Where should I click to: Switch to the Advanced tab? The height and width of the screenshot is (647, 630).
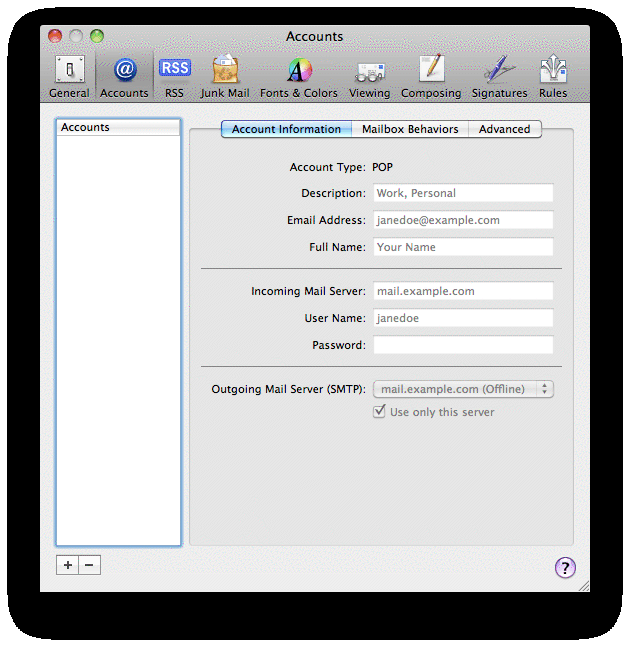[505, 129]
